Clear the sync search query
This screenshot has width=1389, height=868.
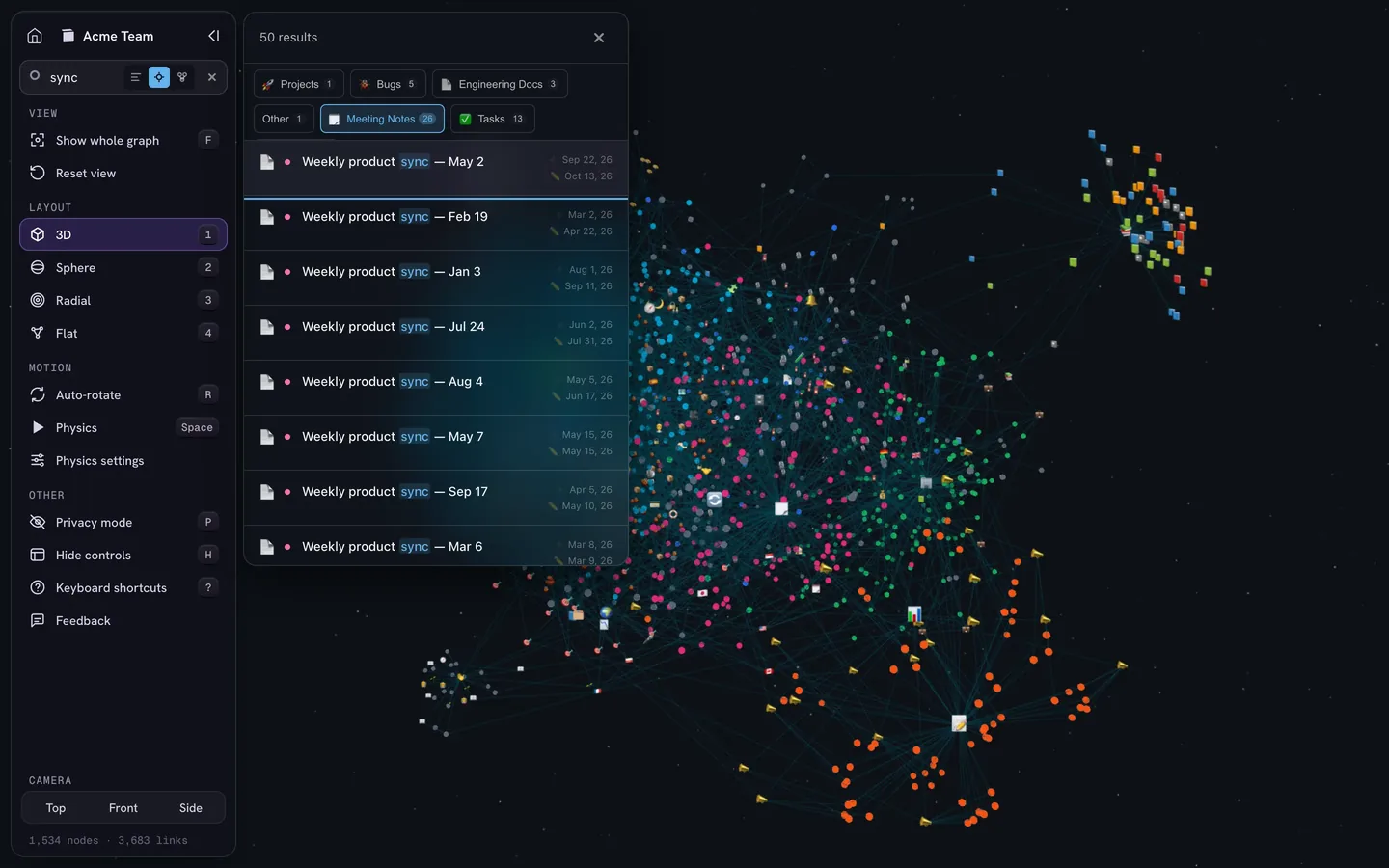(x=212, y=77)
